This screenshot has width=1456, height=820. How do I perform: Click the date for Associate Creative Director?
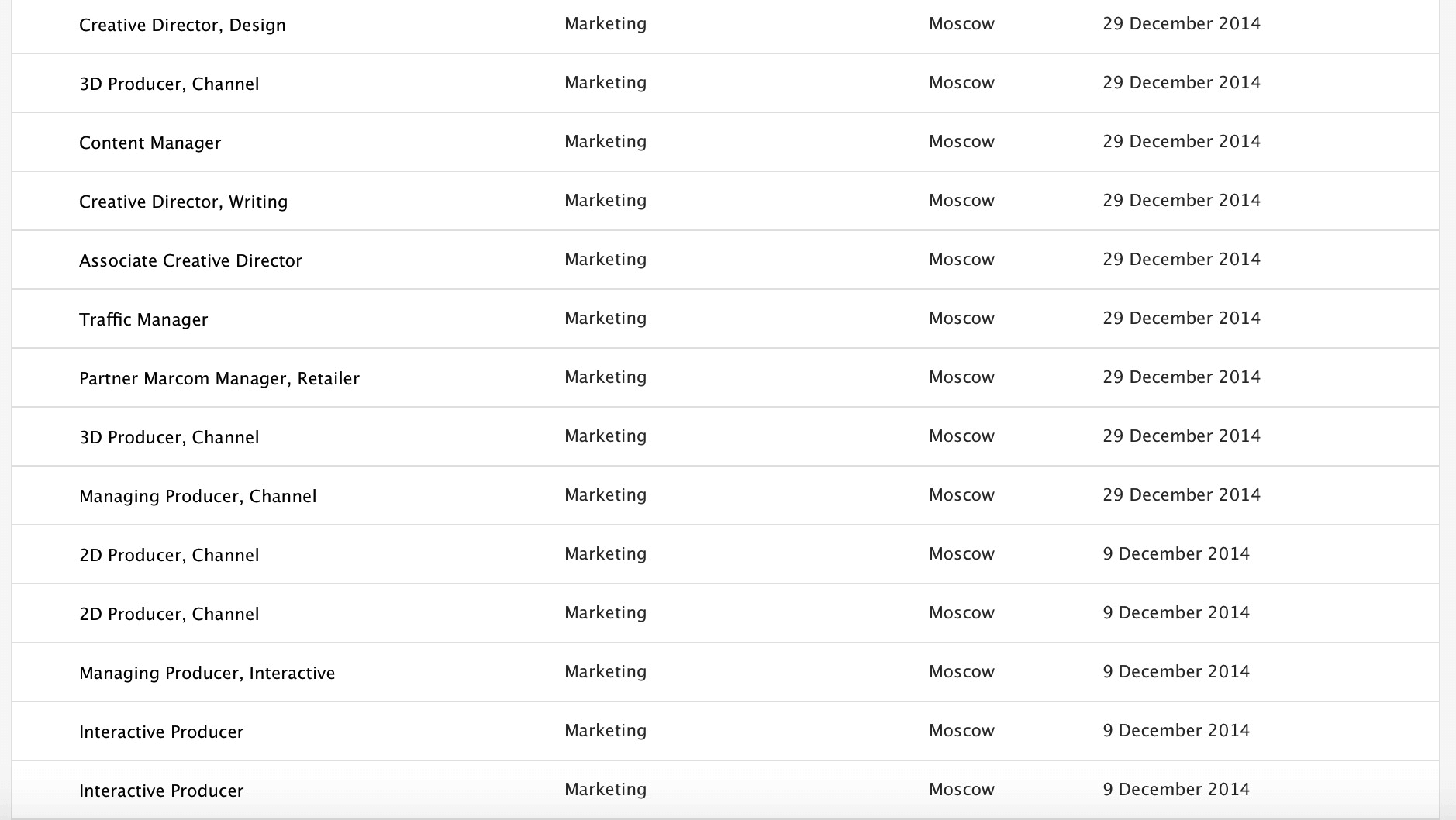coord(1182,259)
